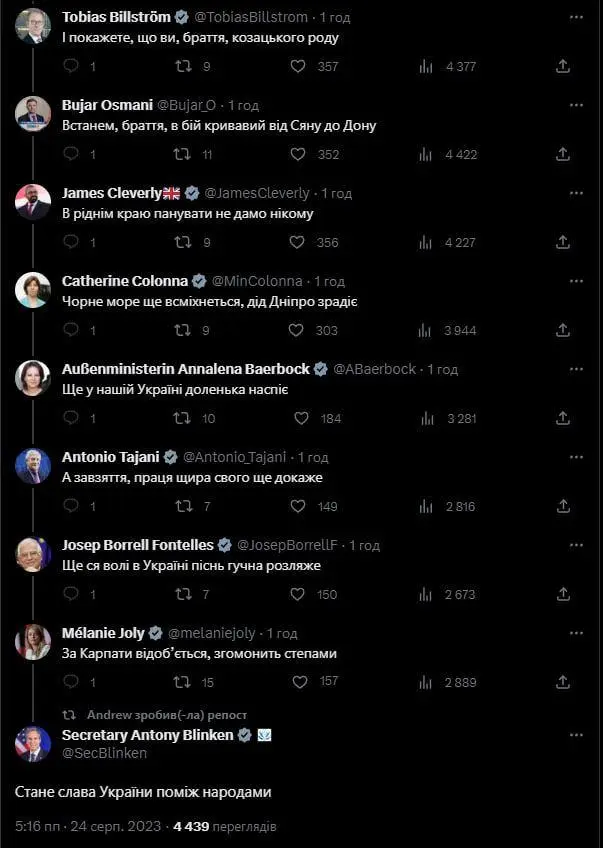Share Mélanie Joly's tweet

tap(563, 682)
